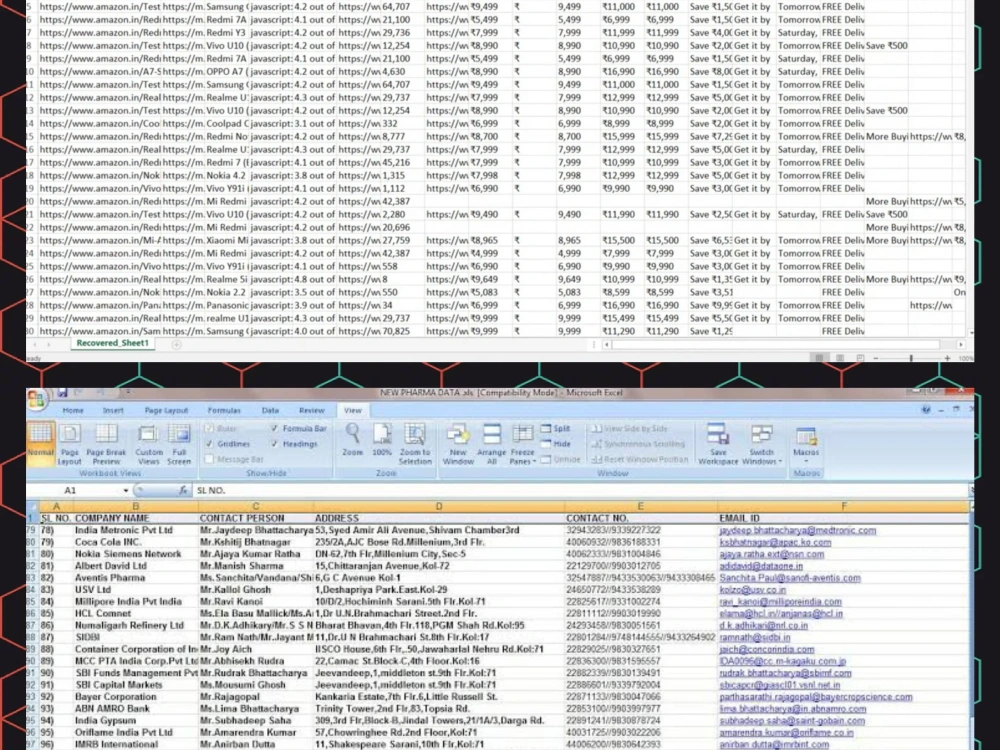Open email link Sanchita.Paul@sanofi-aventis.com
The width and height of the screenshot is (1000, 750).
pyautogui.click(x=790, y=578)
